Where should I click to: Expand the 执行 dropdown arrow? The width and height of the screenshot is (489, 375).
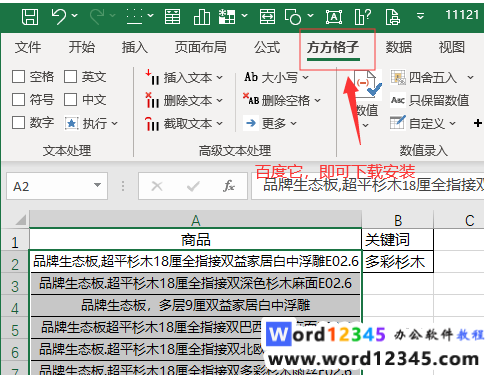tap(114, 124)
